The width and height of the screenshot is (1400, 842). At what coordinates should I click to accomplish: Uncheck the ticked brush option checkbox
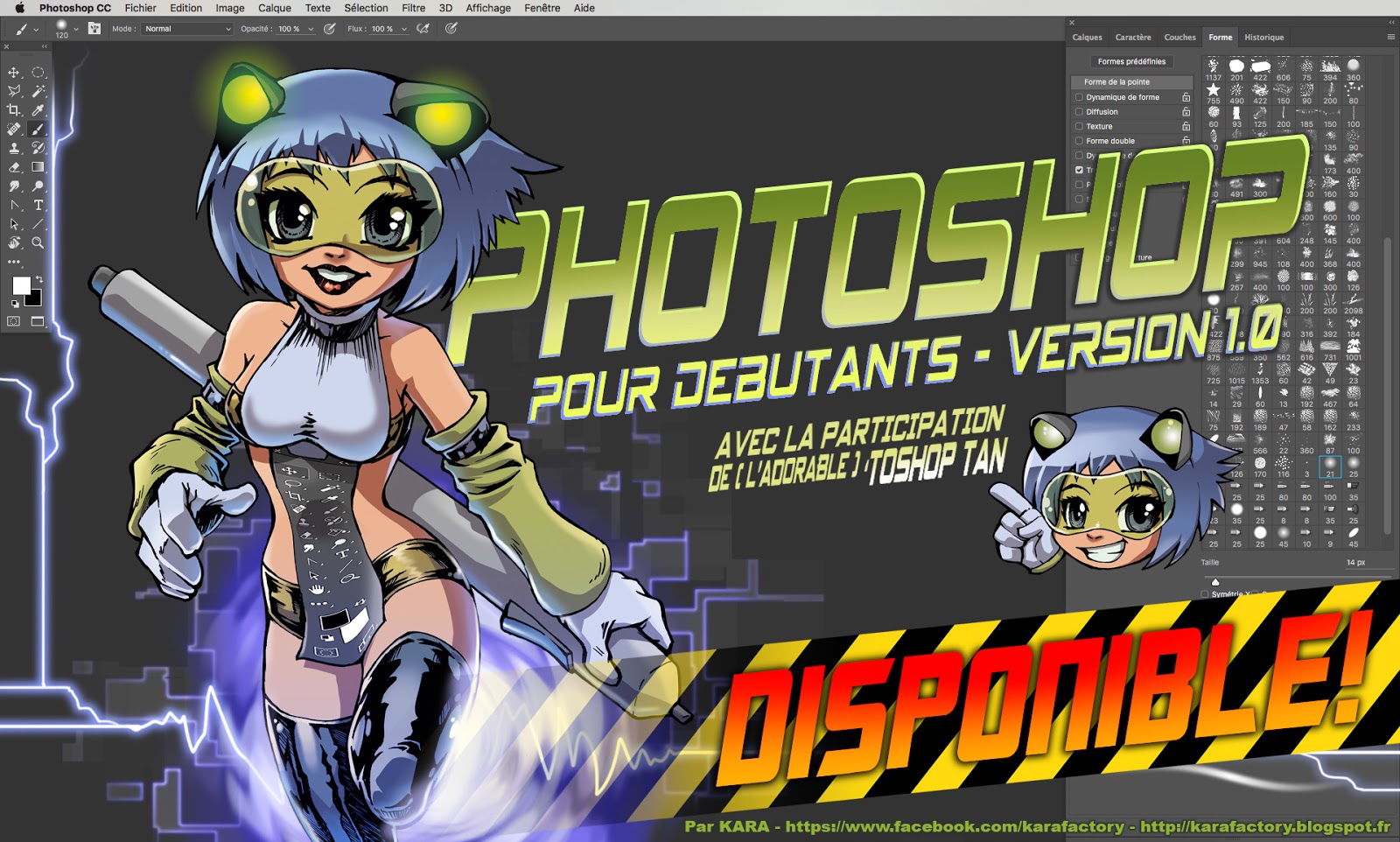pyautogui.click(x=1079, y=170)
